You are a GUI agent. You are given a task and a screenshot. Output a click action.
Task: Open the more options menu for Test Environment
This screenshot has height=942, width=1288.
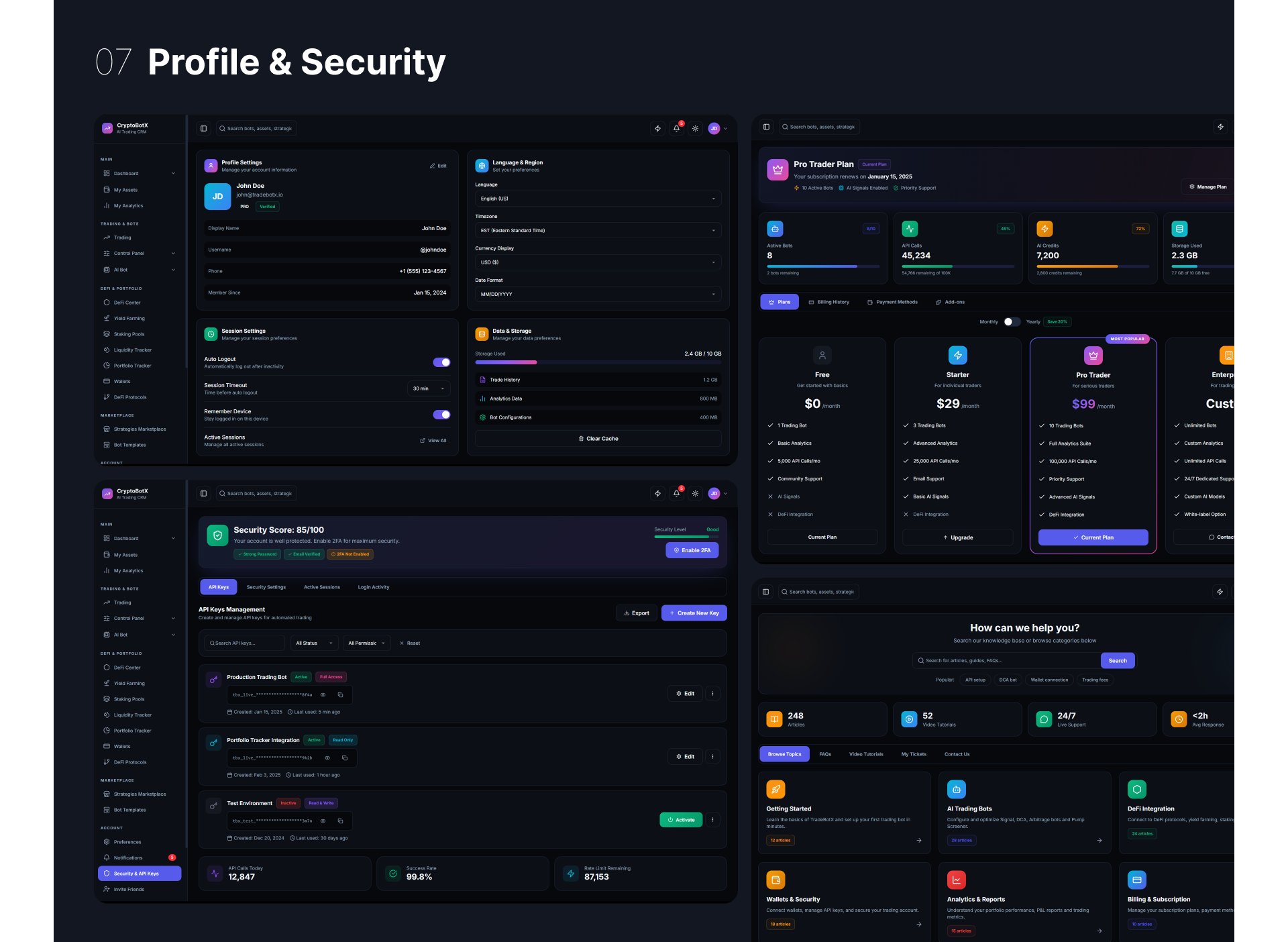(712, 819)
